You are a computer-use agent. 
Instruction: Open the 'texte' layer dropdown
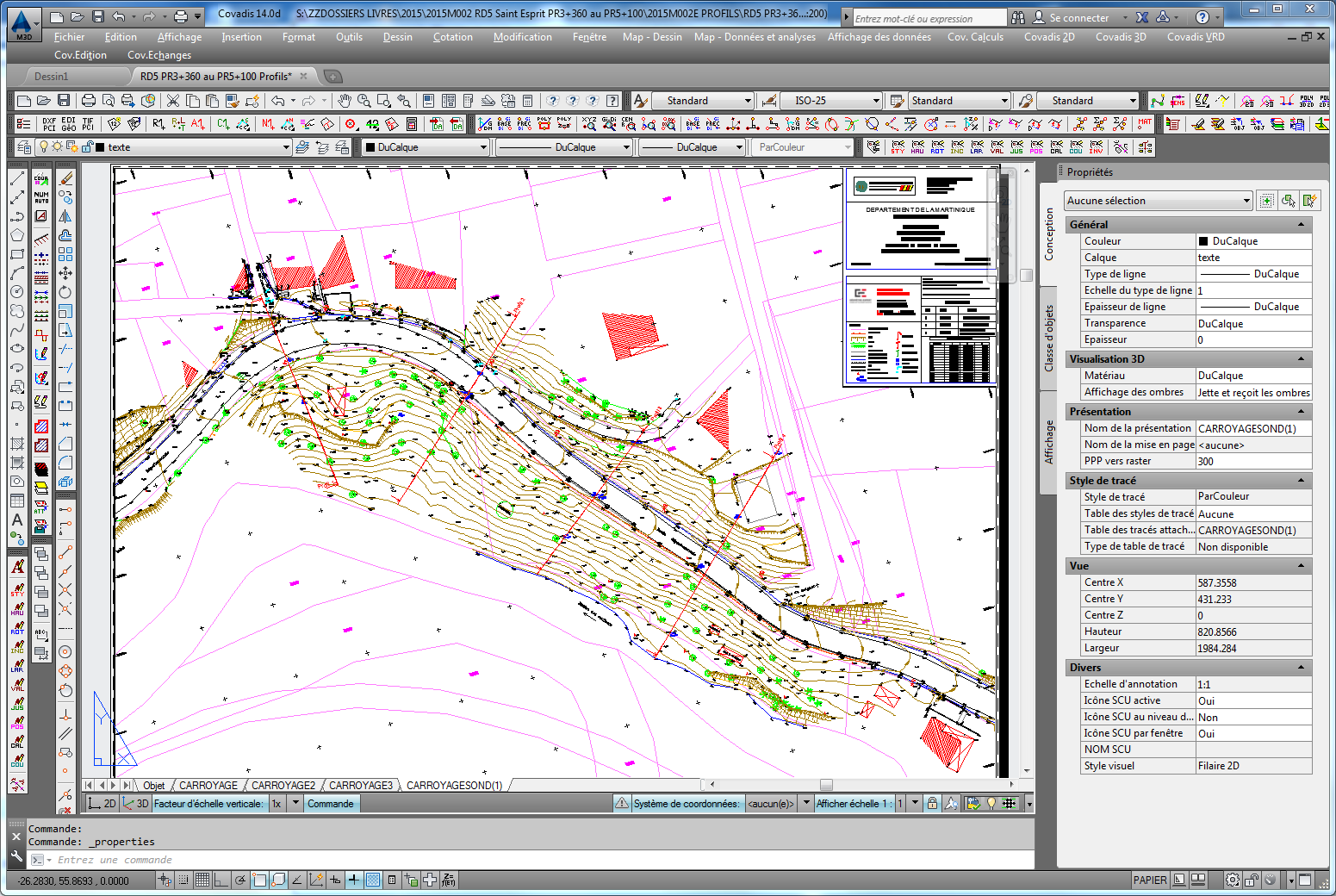[x=286, y=147]
